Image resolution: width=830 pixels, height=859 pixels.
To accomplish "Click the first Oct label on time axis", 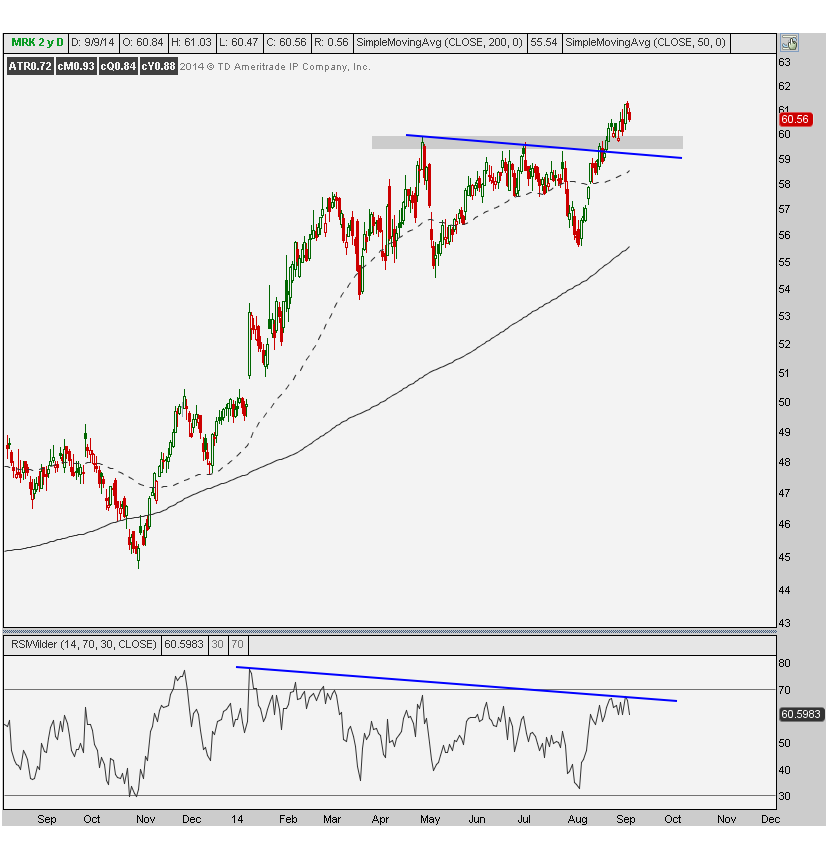I will (91, 819).
